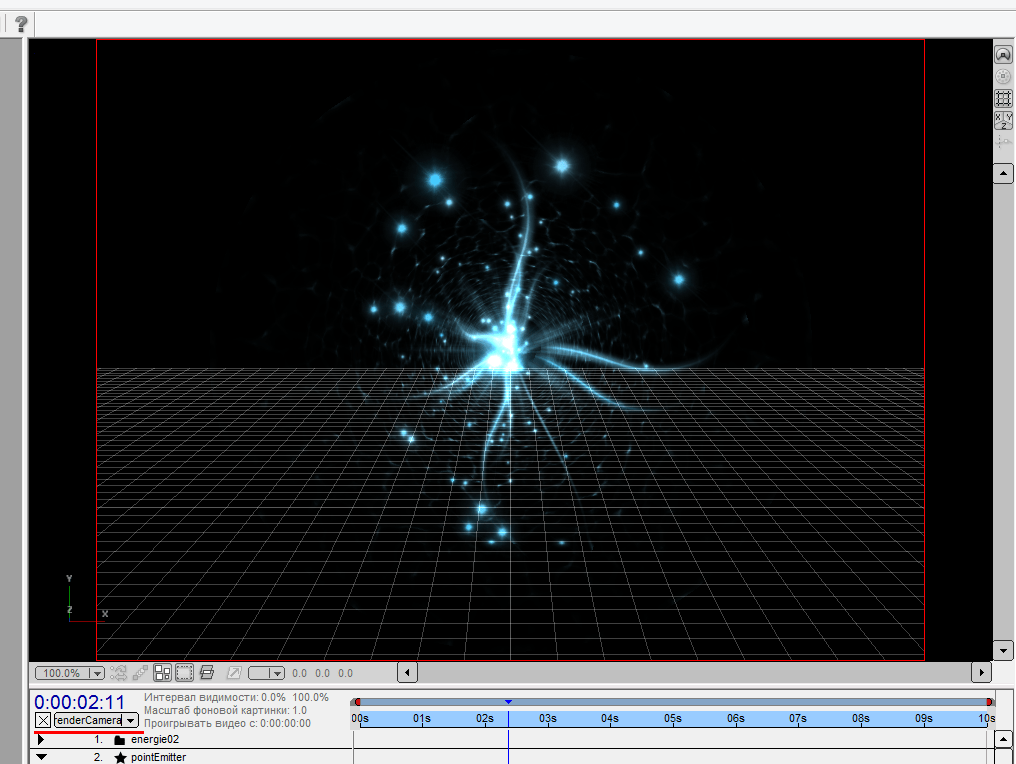Click 'Проигрывать видео с: 0:00:00:00' text

coord(227,723)
